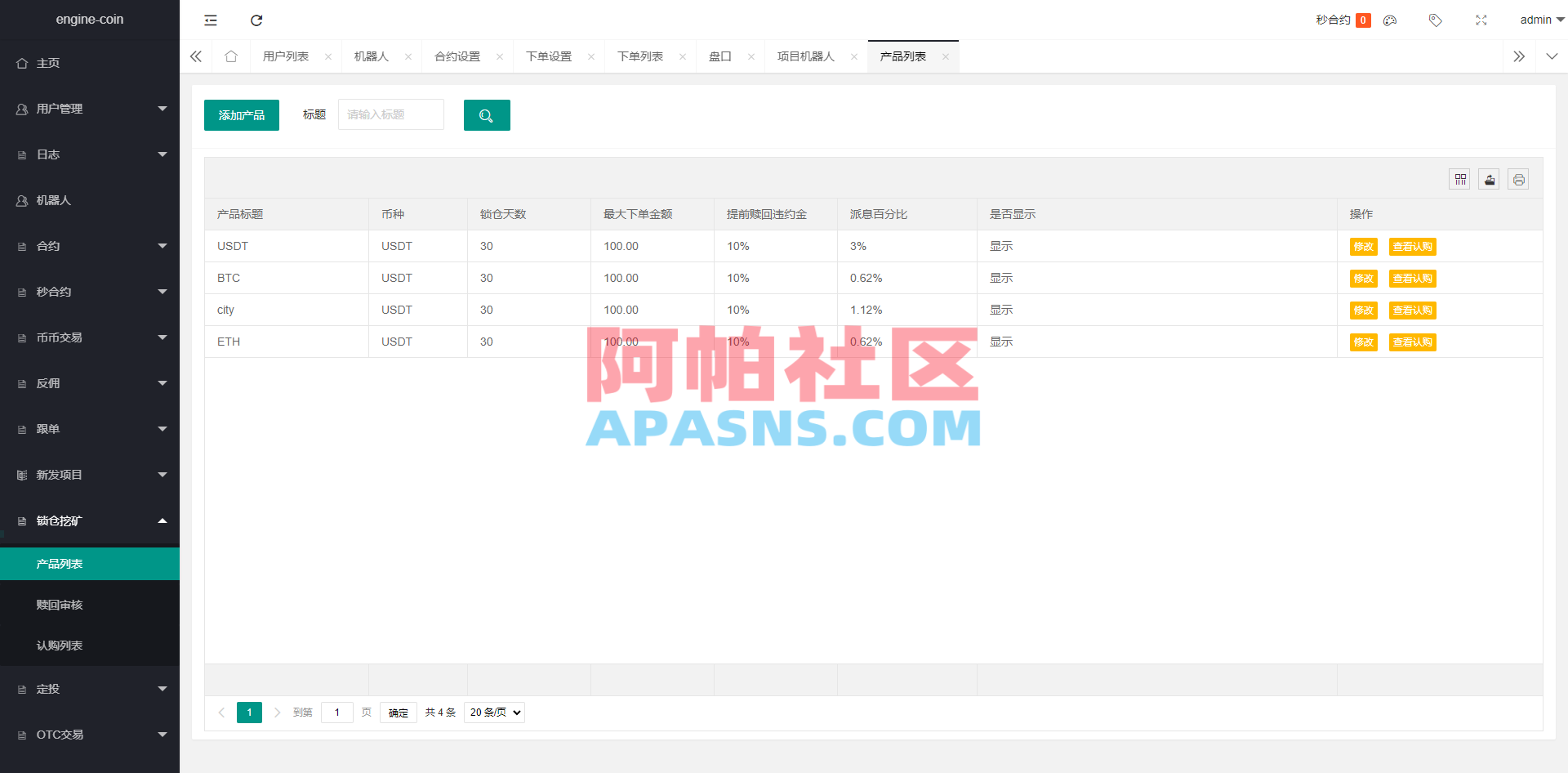Click the 秒合约 notification badge

point(1363,20)
